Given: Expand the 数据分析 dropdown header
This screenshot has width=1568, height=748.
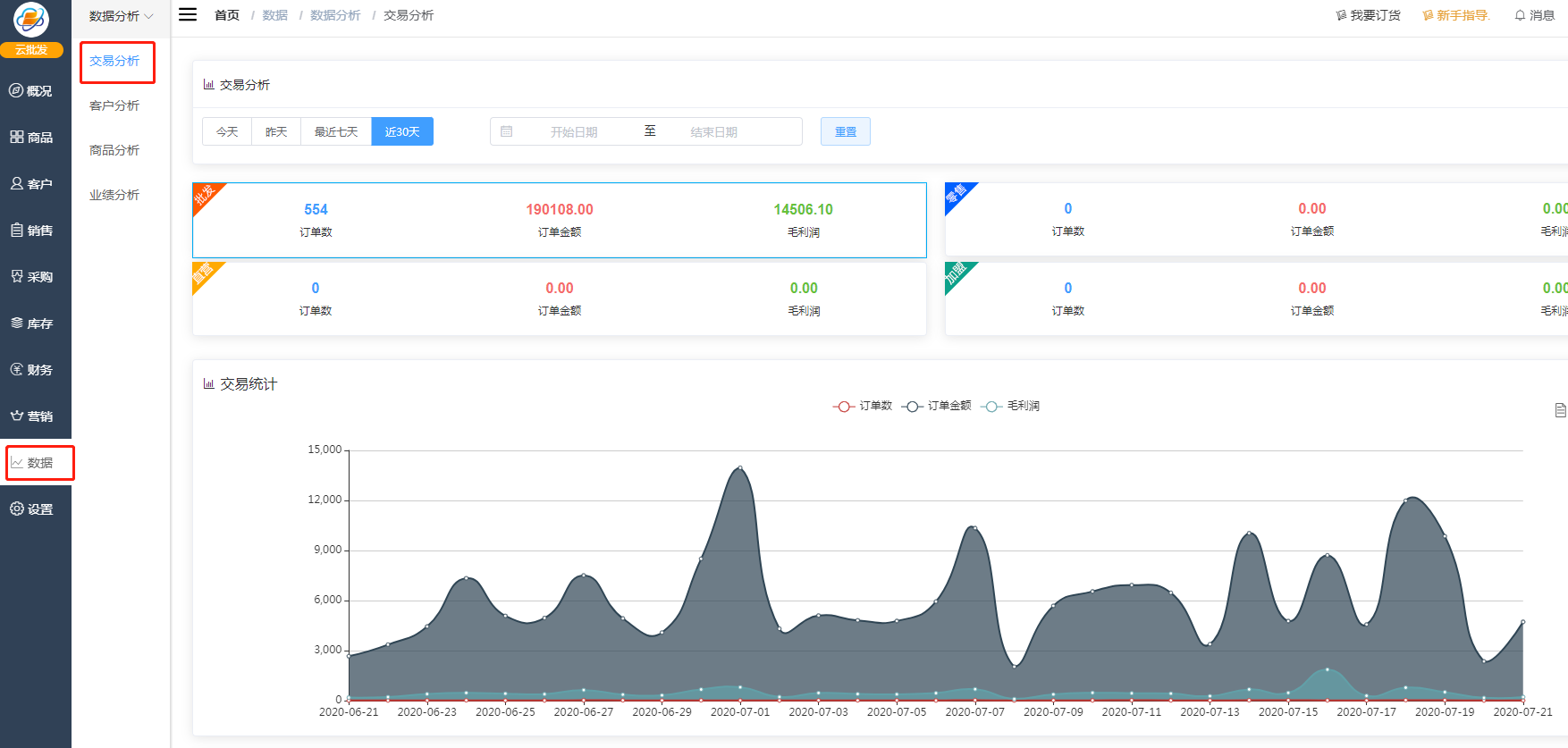Looking at the screenshot, I should click(x=121, y=16).
